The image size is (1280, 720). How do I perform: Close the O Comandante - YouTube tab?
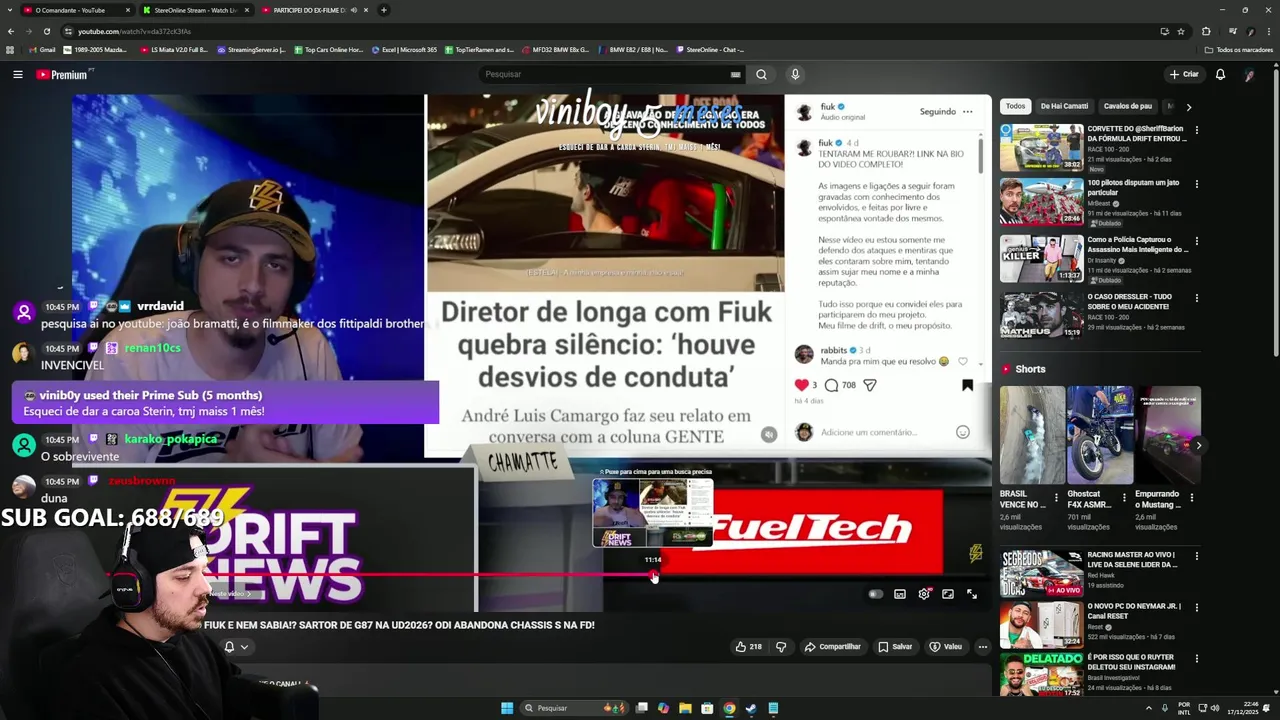pyautogui.click(x=127, y=10)
